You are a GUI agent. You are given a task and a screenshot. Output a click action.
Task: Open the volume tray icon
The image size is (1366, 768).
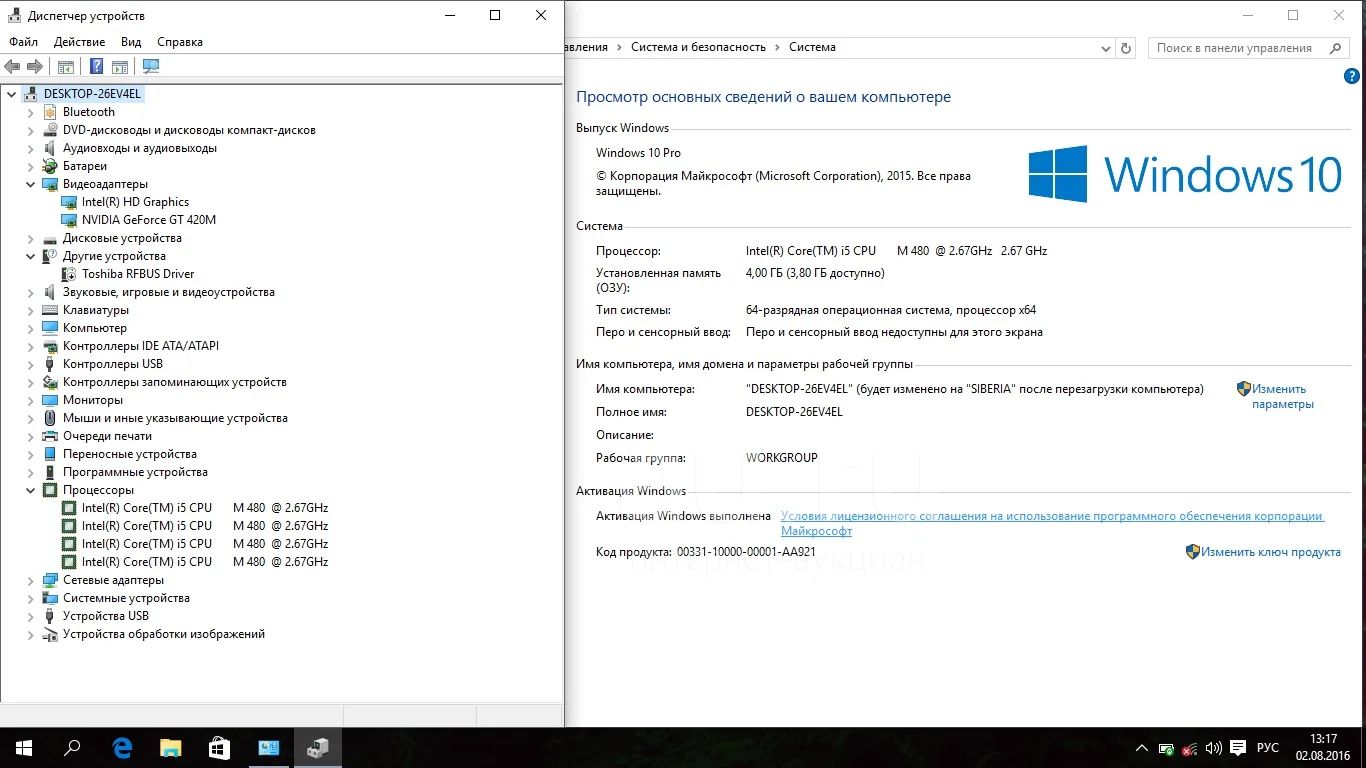click(1214, 748)
